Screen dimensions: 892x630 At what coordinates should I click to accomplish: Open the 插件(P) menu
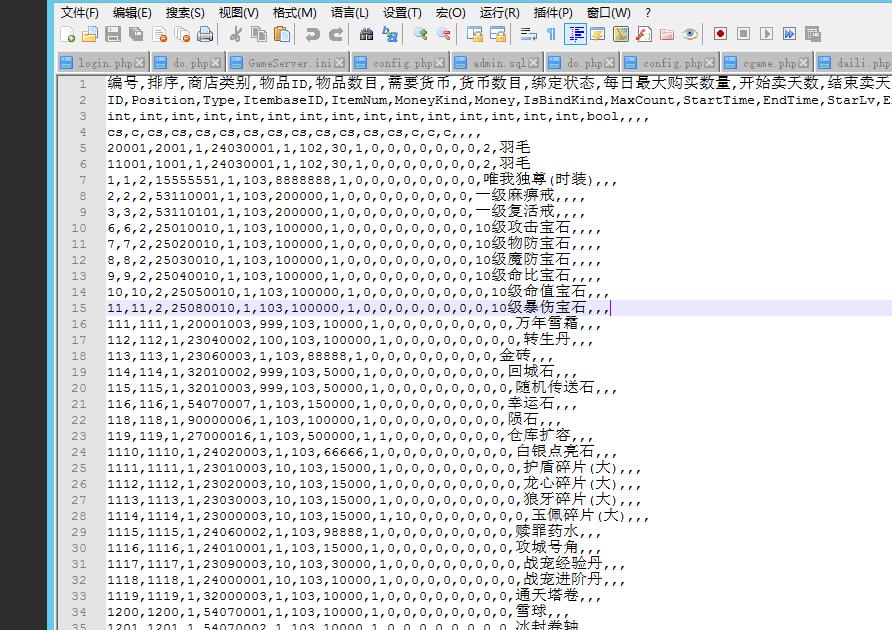click(553, 12)
